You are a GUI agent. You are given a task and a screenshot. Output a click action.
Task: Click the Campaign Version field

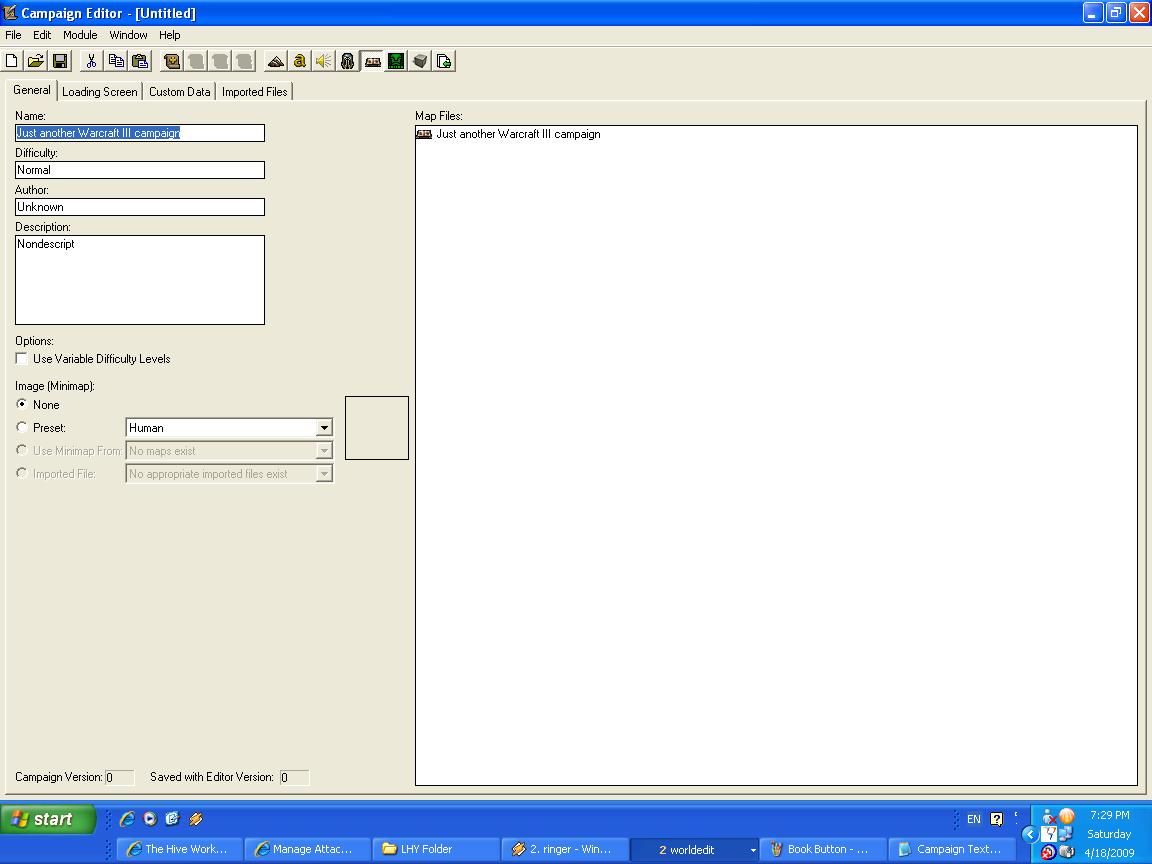pyautogui.click(x=120, y=777)
